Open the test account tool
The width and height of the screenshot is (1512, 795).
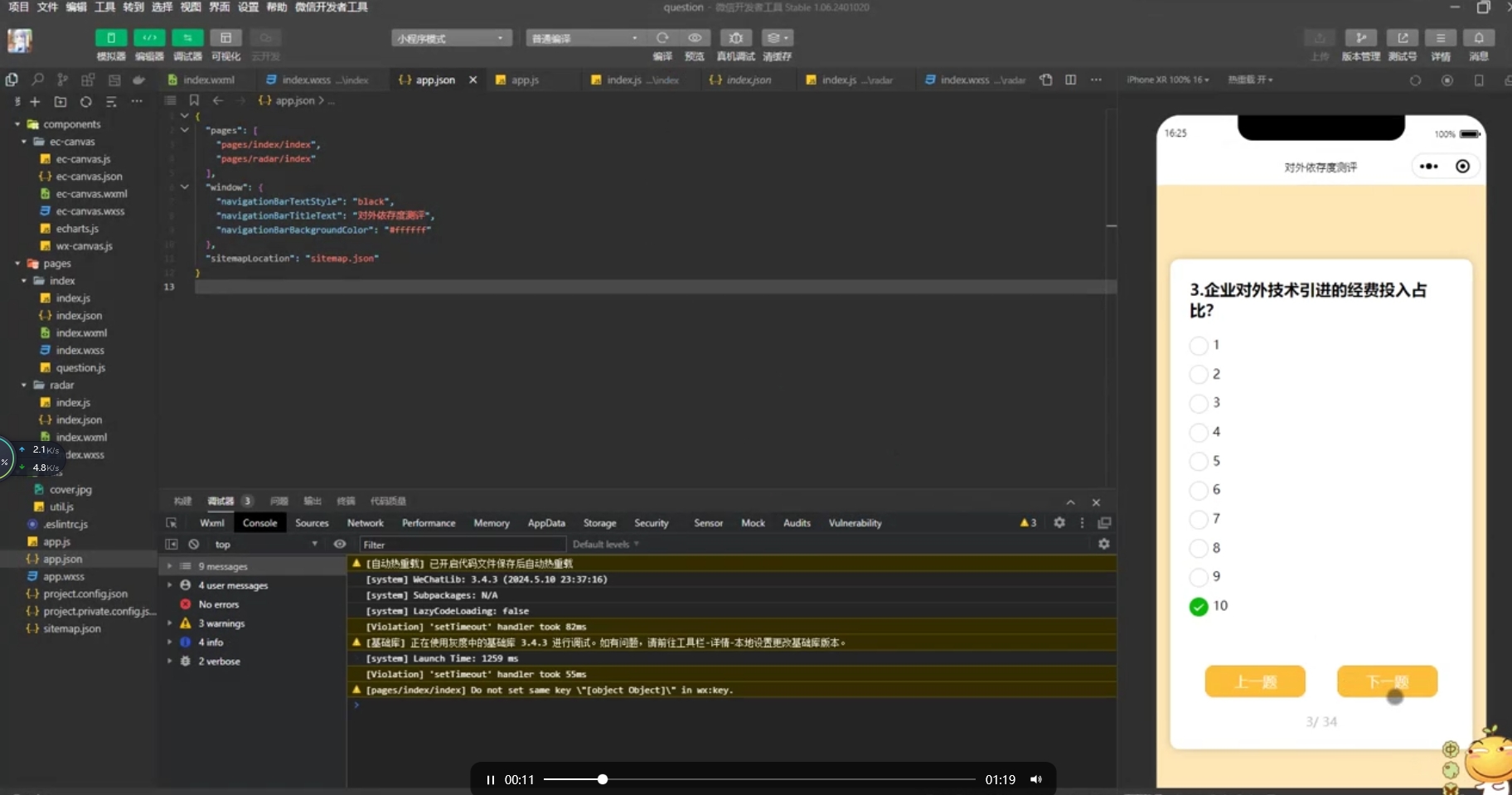[1403, 38]
